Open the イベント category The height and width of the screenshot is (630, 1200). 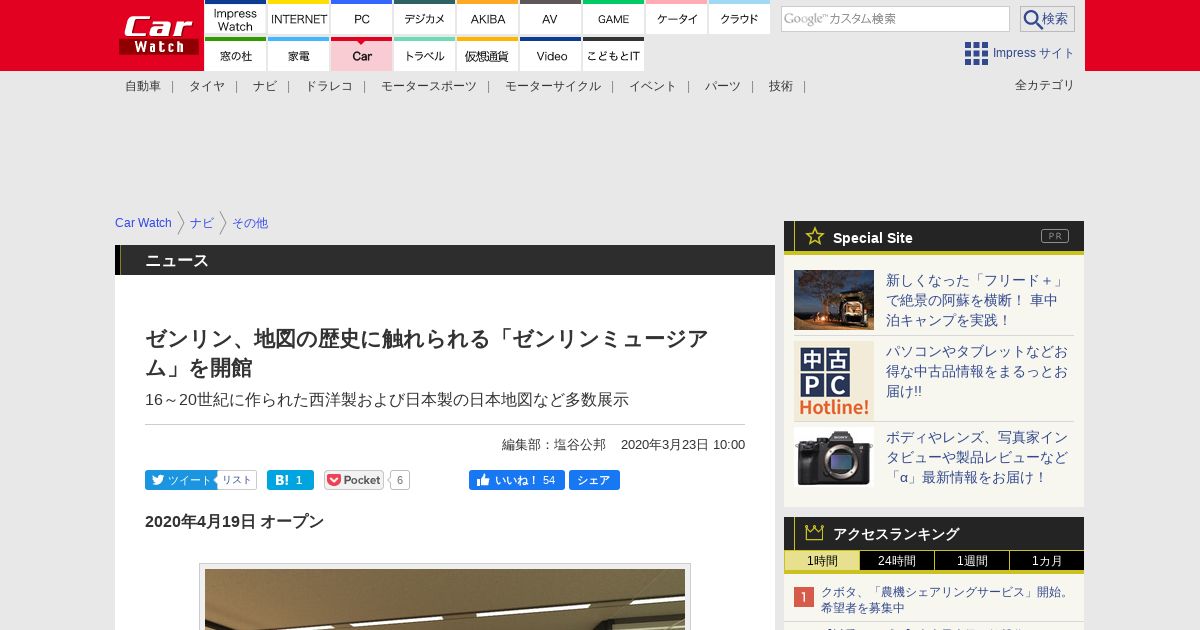tap(653, 86)
